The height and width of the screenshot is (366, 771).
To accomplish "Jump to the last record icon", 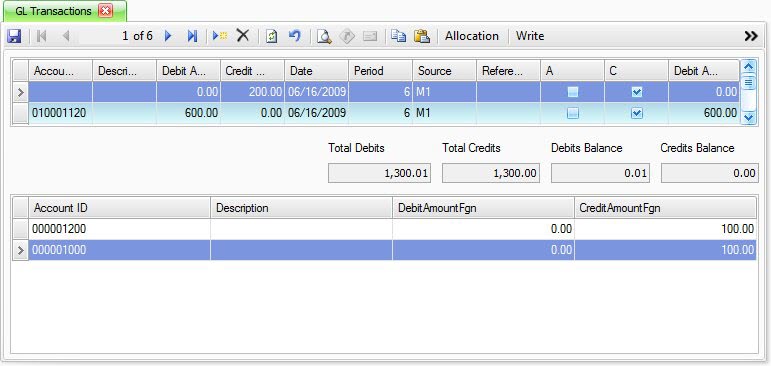I will tap(192, 36).
